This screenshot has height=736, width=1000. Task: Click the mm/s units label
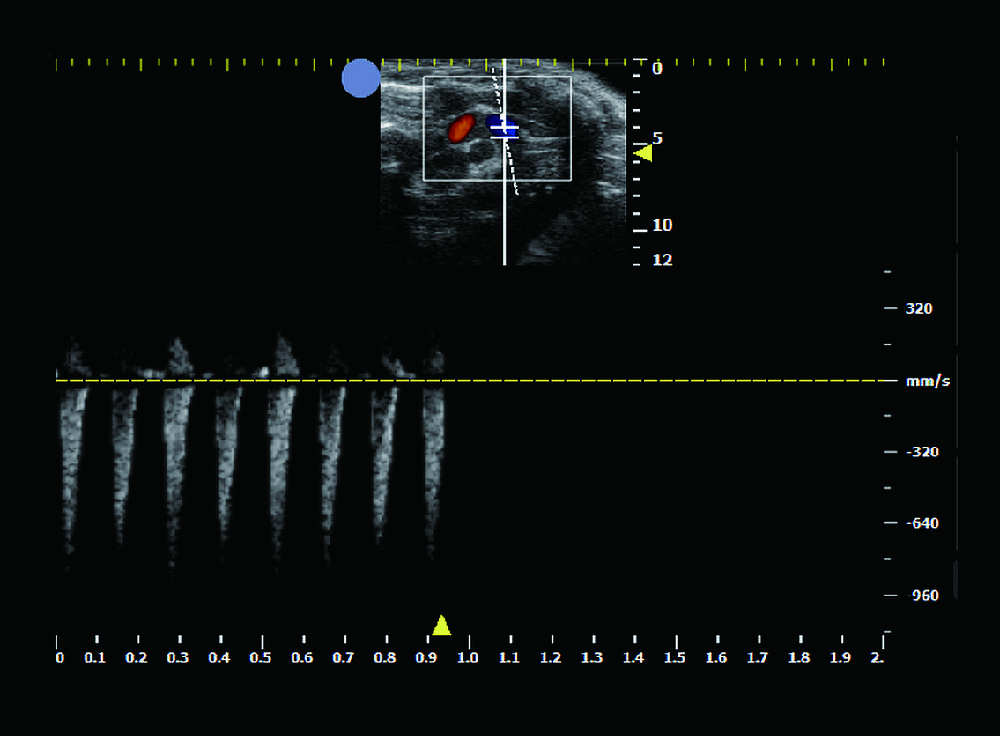[x=928, y=382]
